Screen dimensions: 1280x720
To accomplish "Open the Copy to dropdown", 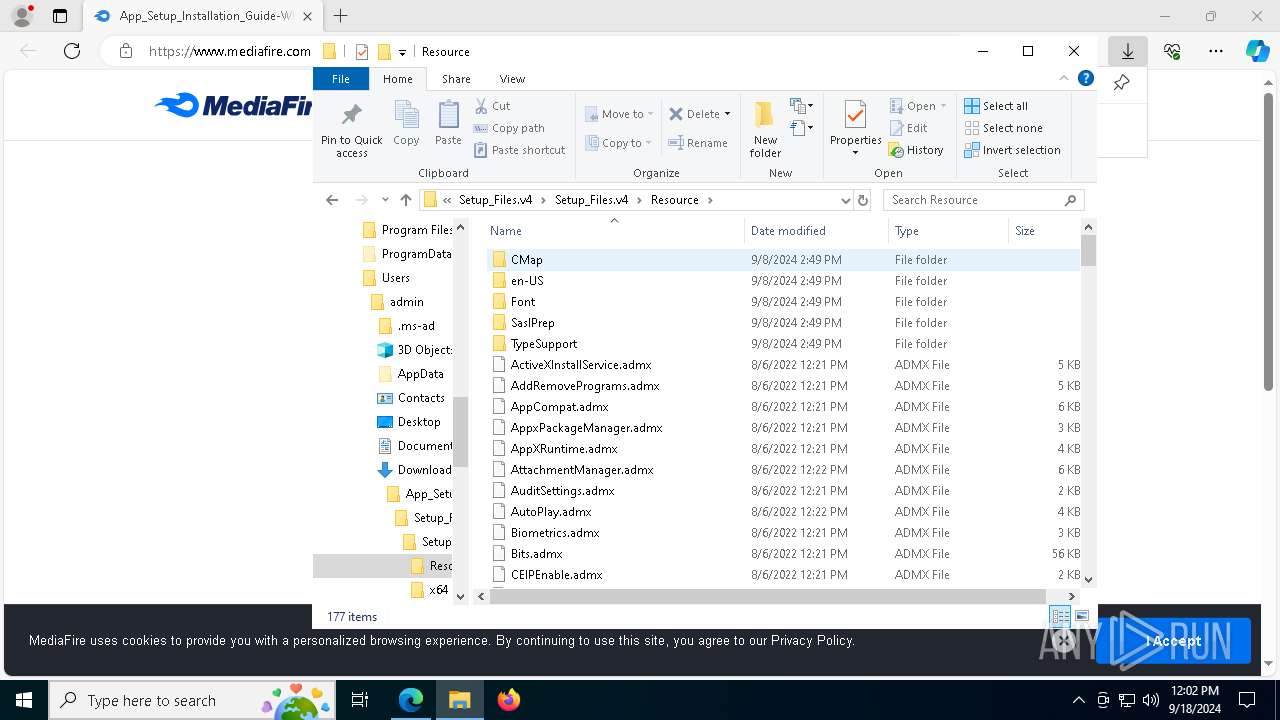I will click(619, 143).
